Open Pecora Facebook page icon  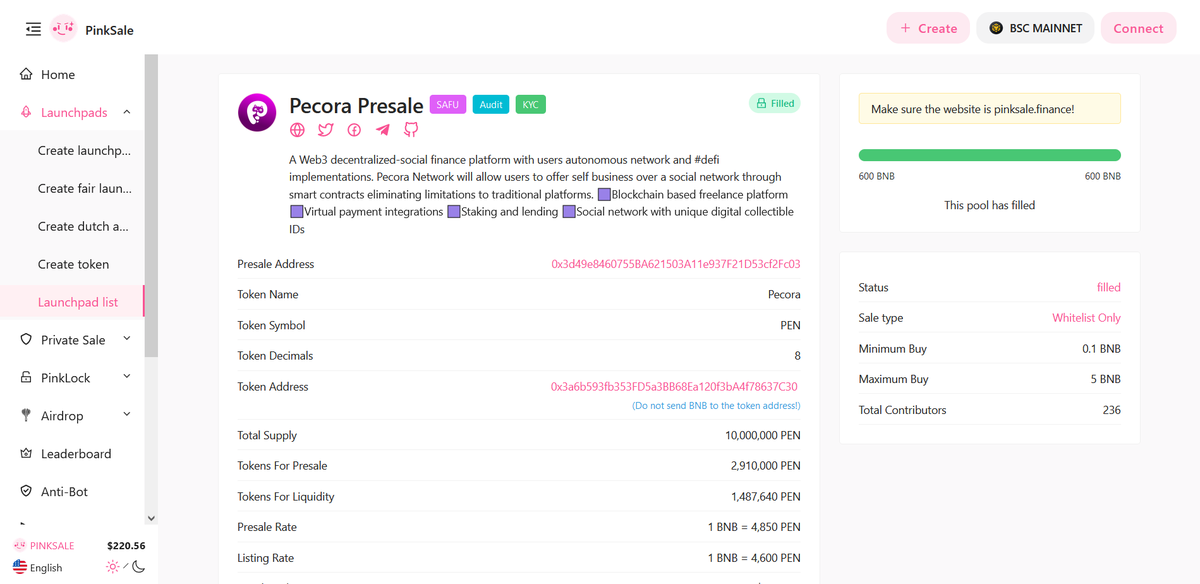click(x=354, y=130)
